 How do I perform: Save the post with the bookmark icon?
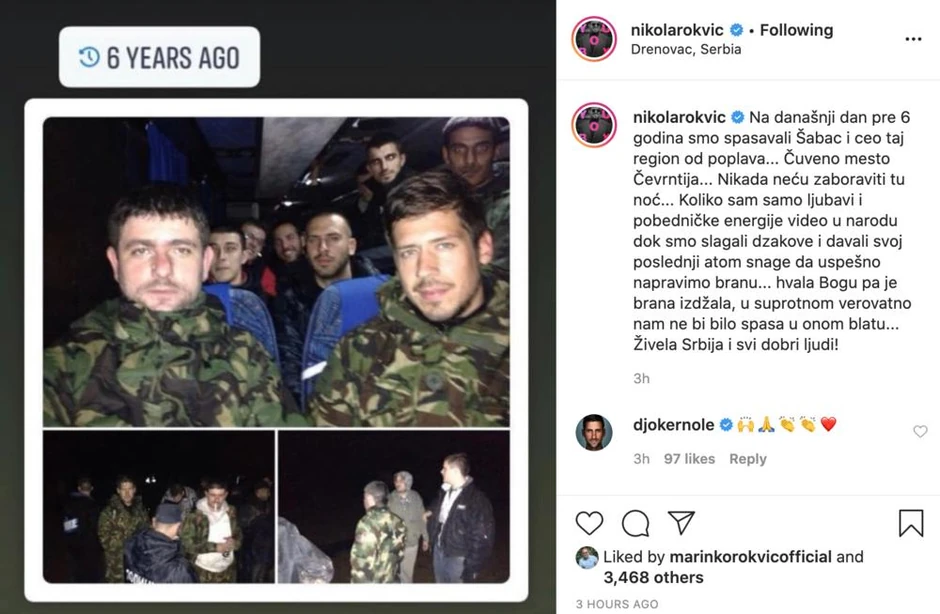(x=911, y=522)
